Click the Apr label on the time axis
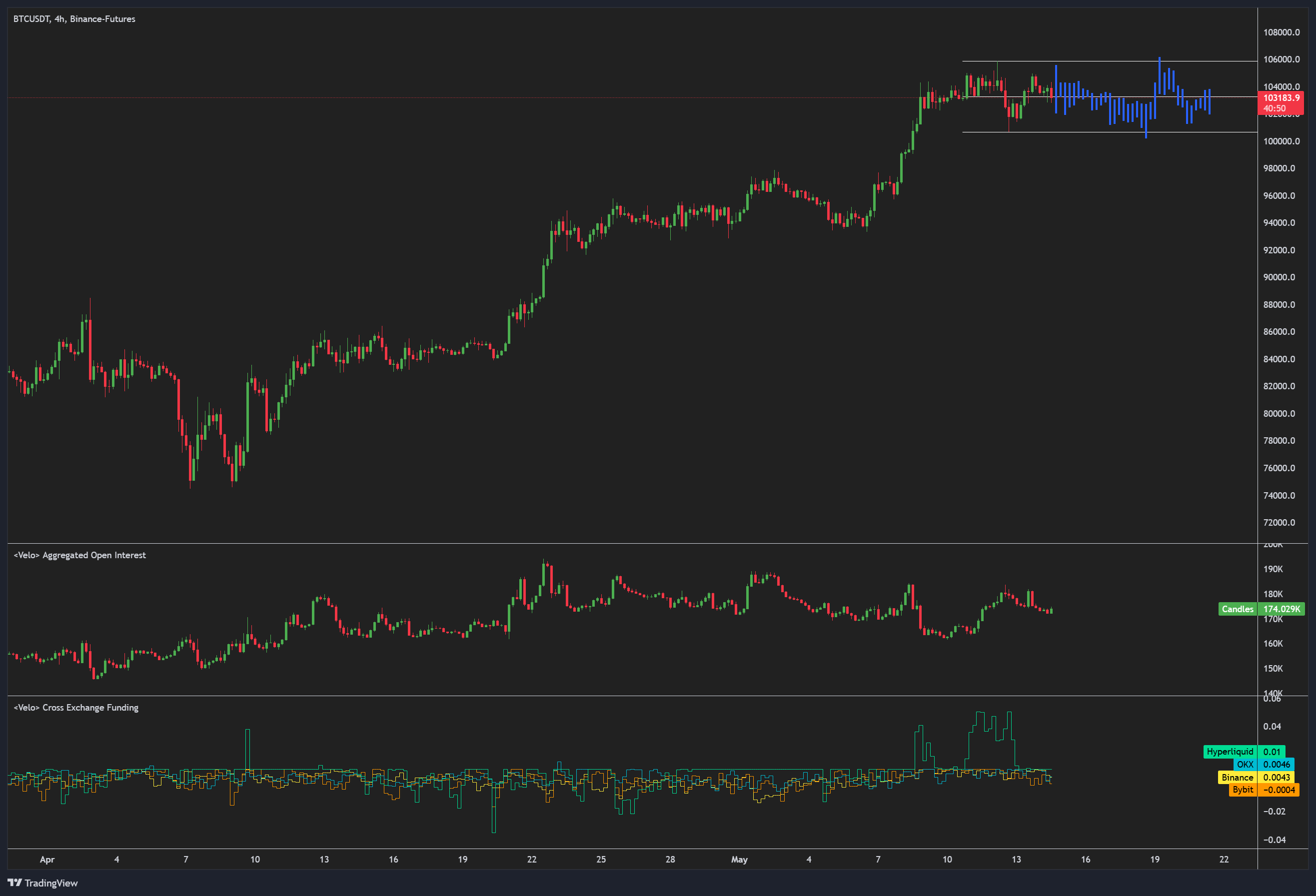Screen dimensions: 1316x896 click(47, 859)
